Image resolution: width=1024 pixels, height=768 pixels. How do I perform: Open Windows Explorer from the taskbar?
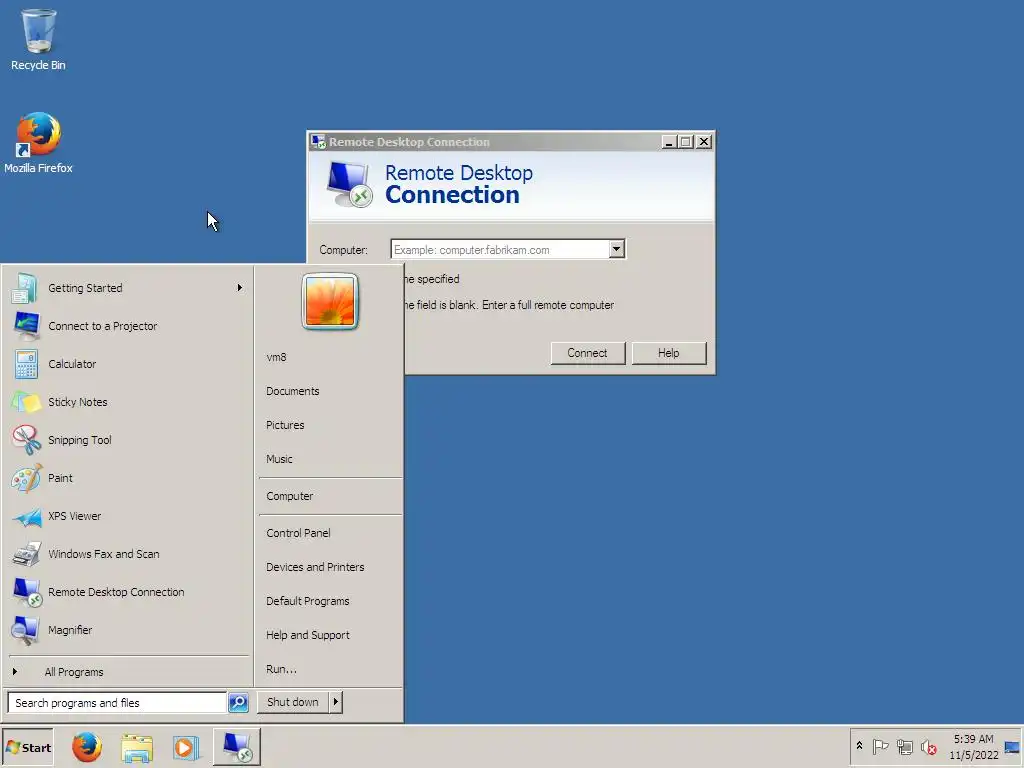point(136,748)
